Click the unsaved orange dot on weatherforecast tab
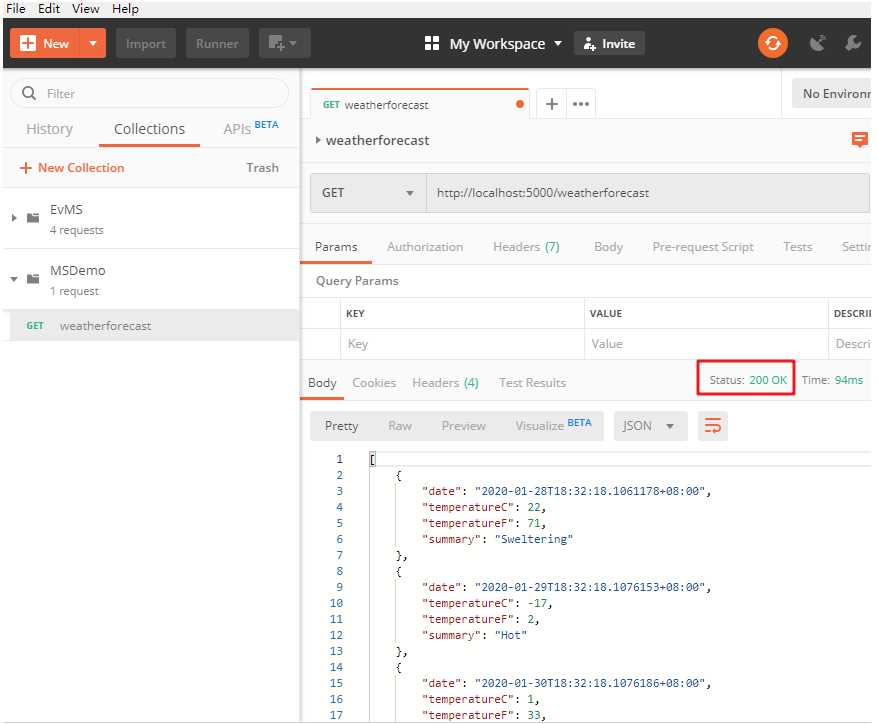Viewport: 878px width, 724px height. coord(520,104)
